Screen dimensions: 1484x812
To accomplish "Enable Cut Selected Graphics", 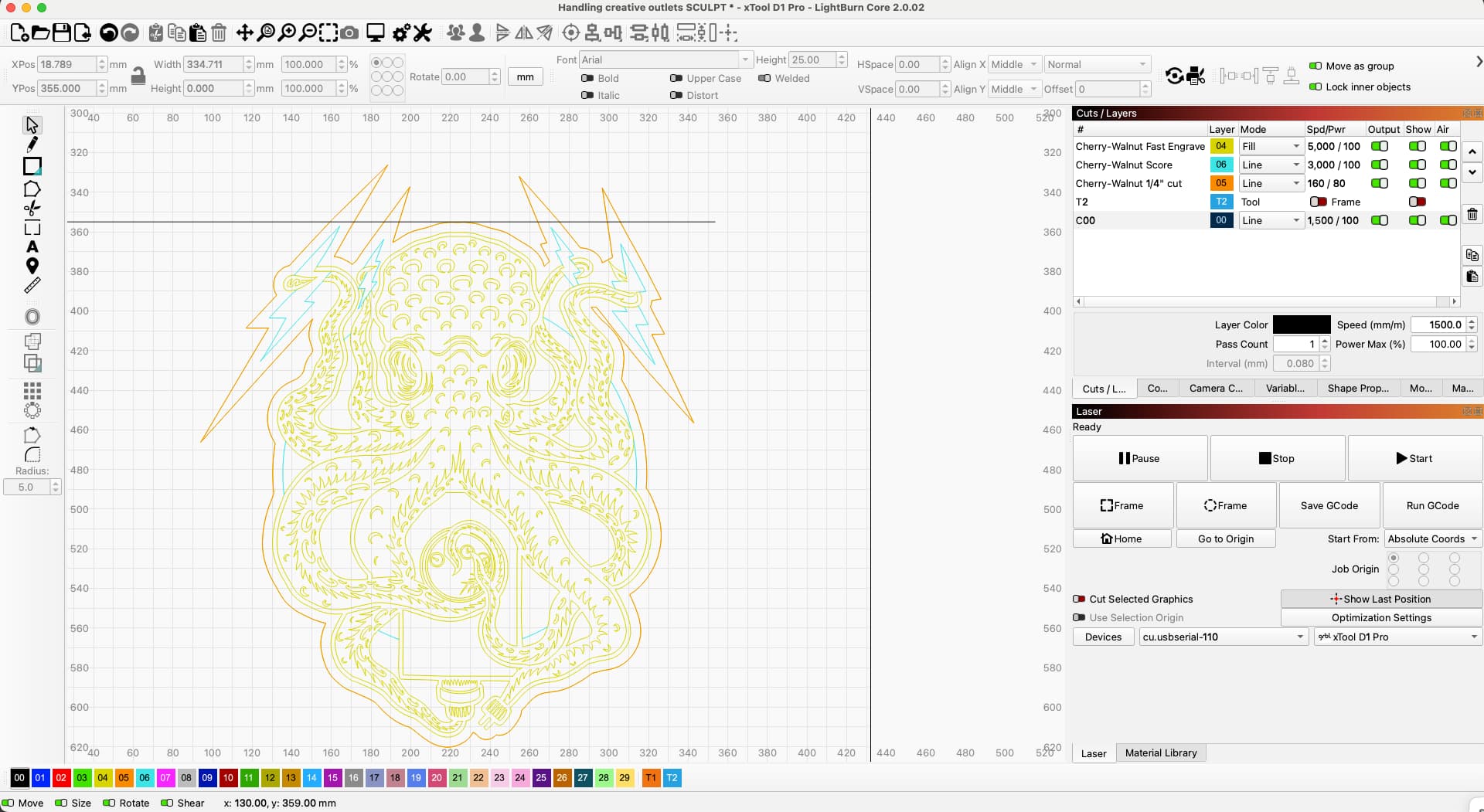I will click(x=1079, y=599).
